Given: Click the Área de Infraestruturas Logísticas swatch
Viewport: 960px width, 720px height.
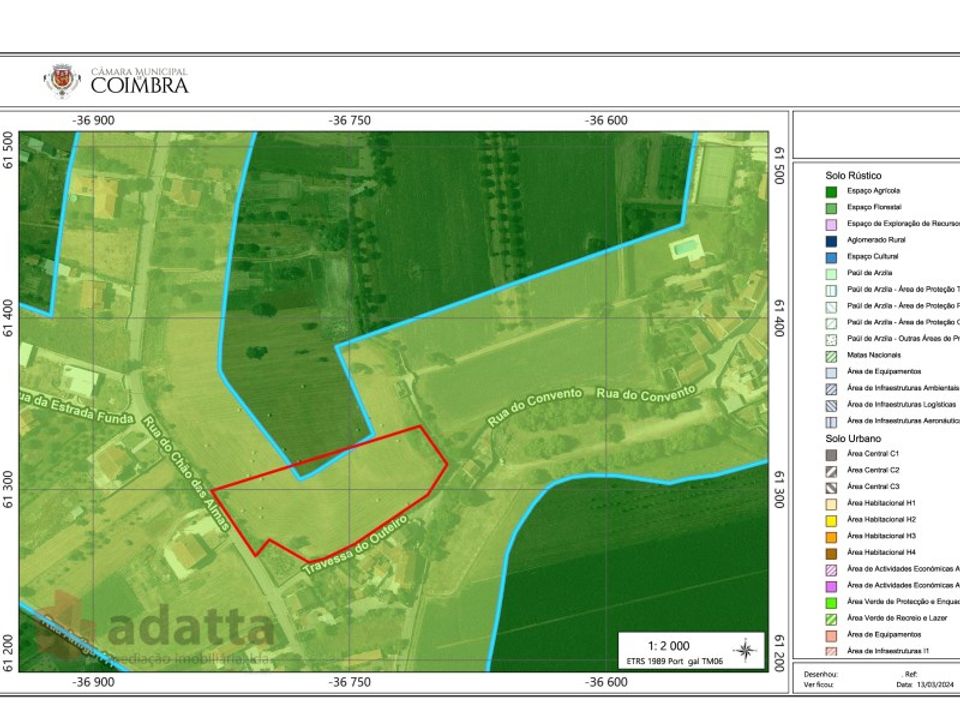Looking at the screenshot, I should [x=831, y=405].
